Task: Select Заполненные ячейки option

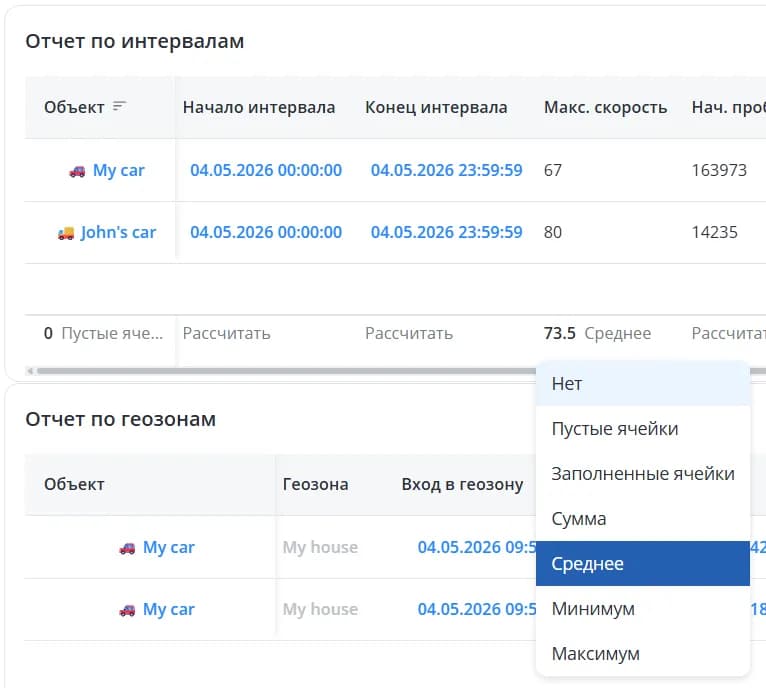Action: click(x=642, y=473)
